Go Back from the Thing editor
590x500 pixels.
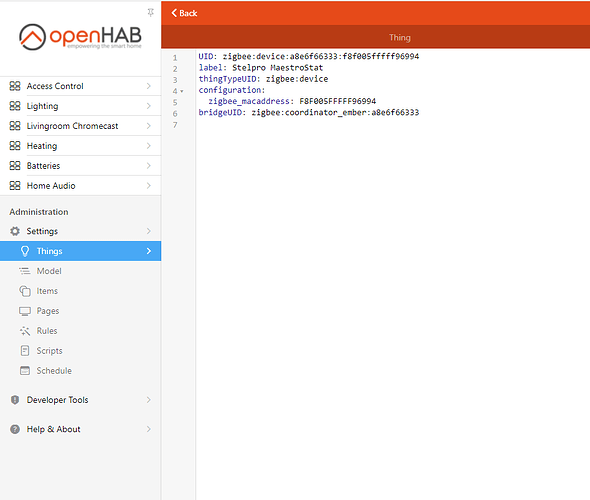(x=184, y=13)
